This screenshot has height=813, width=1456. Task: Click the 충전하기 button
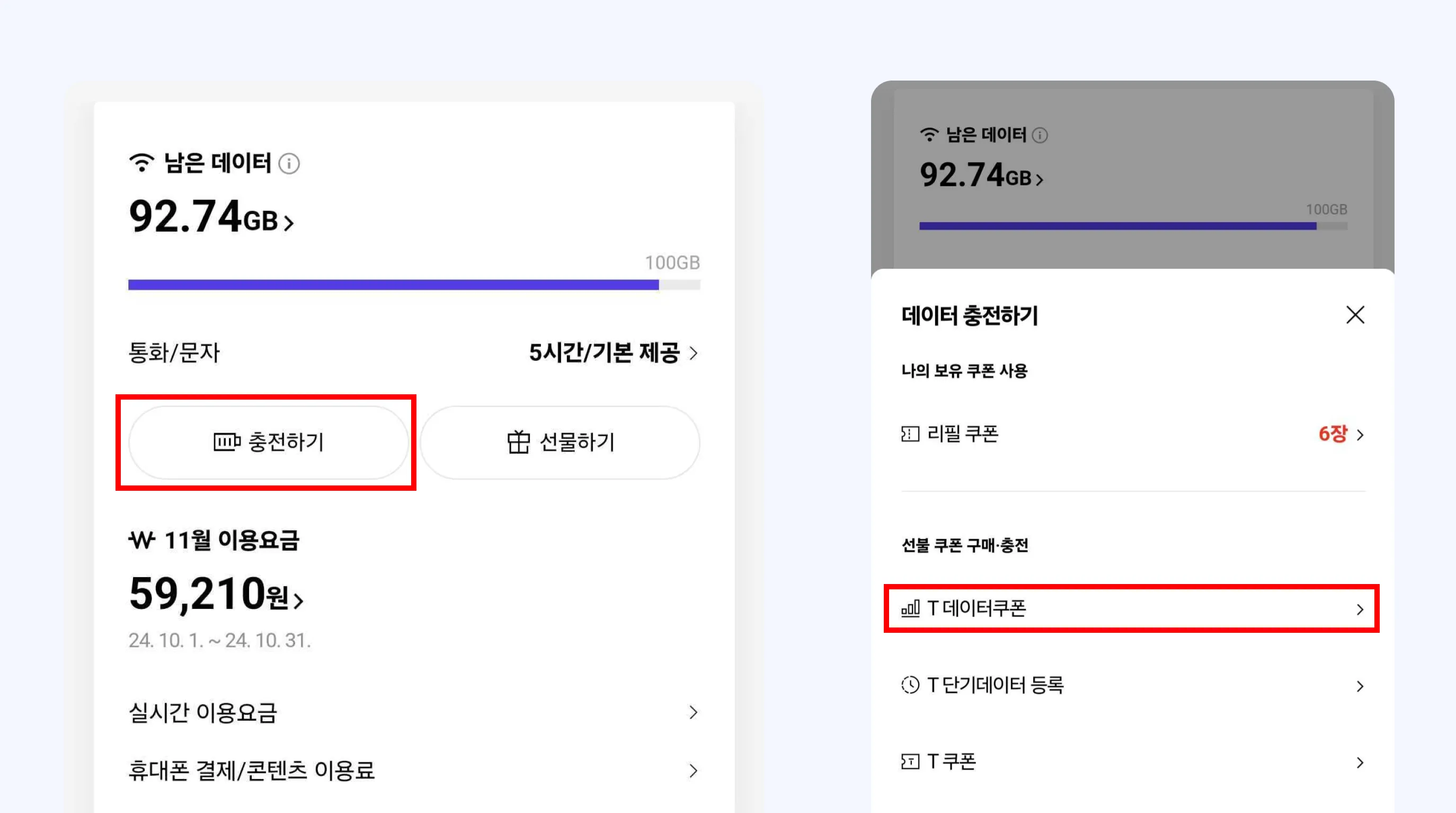268,443
